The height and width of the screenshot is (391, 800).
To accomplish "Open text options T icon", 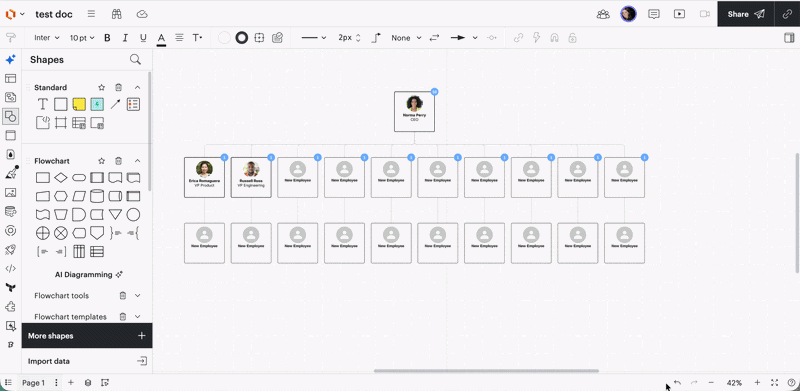I will click(x=197, y=38).
